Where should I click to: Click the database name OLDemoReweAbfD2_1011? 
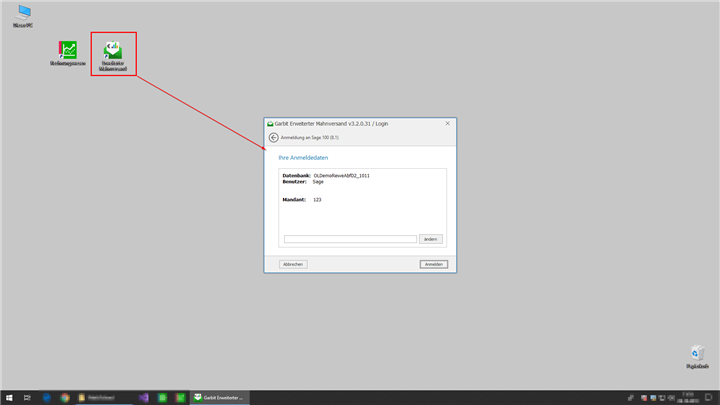pos(341,175)
